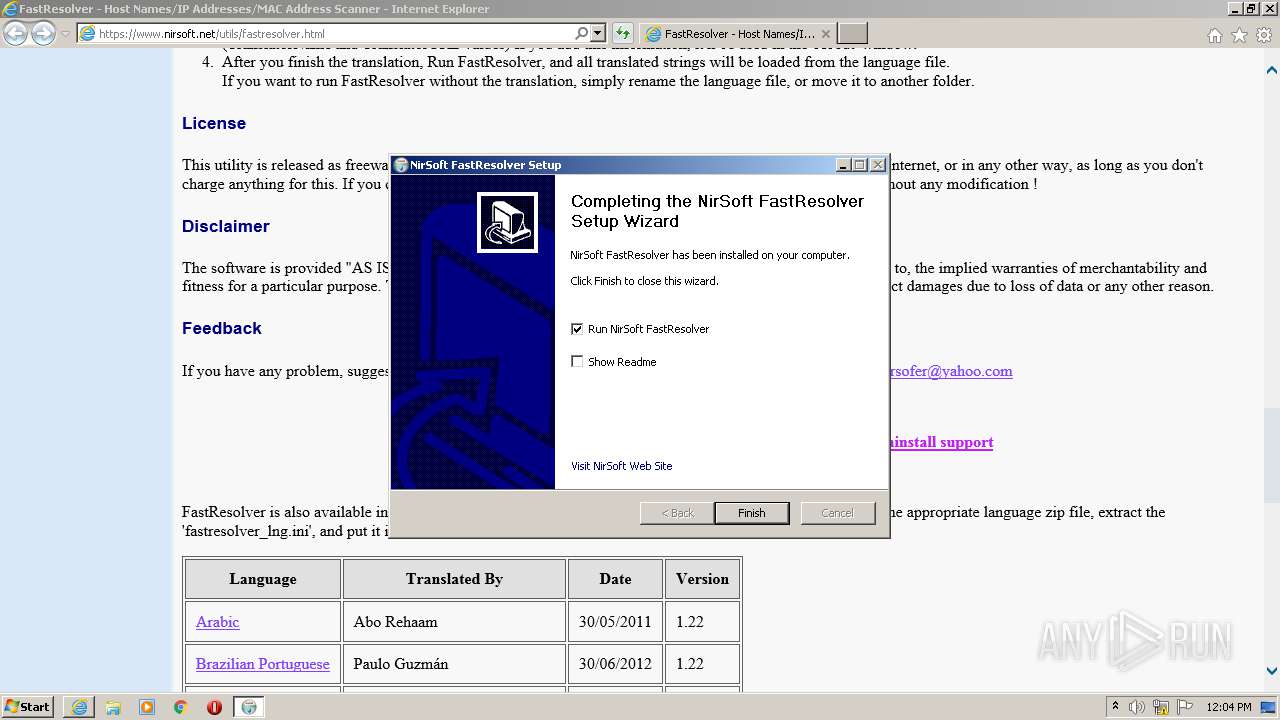Image resolution: width=1280 pixels, height=720 pixels.
Task: Click the browser Forward arrow button
Action: point(43,33)
